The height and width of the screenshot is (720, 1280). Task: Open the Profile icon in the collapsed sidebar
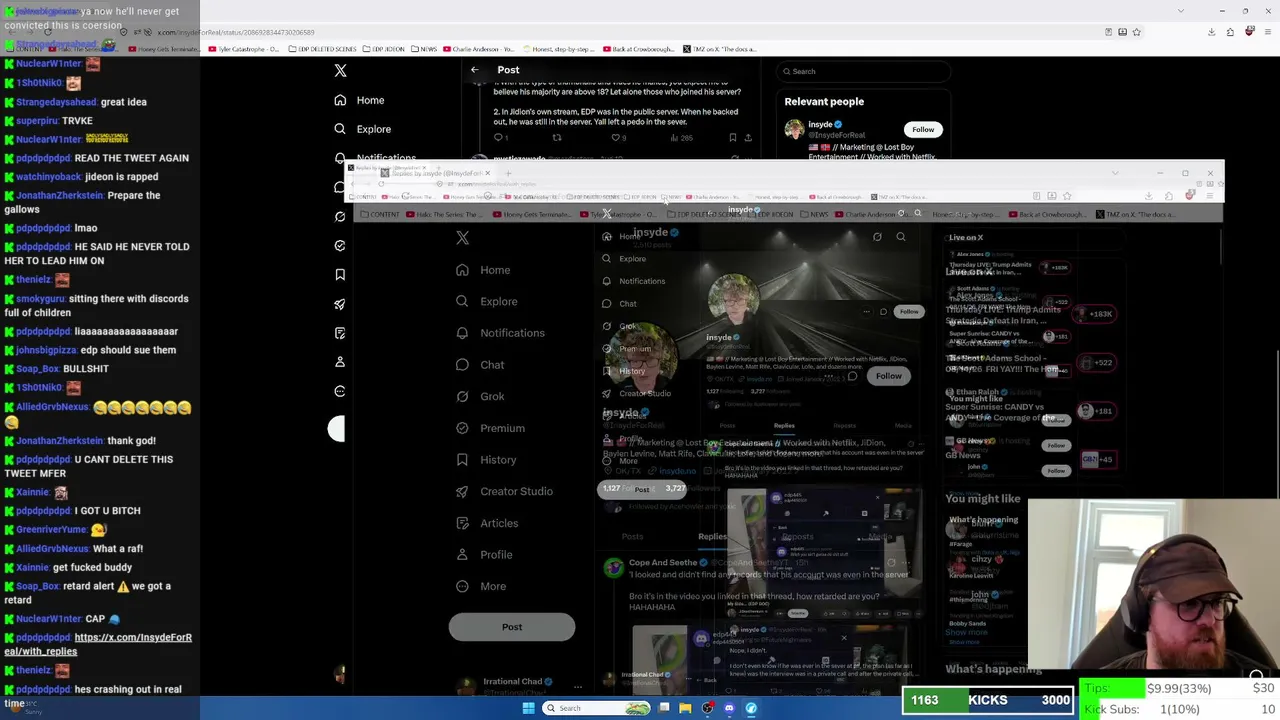pyautogui.click(x=340, y=362)
